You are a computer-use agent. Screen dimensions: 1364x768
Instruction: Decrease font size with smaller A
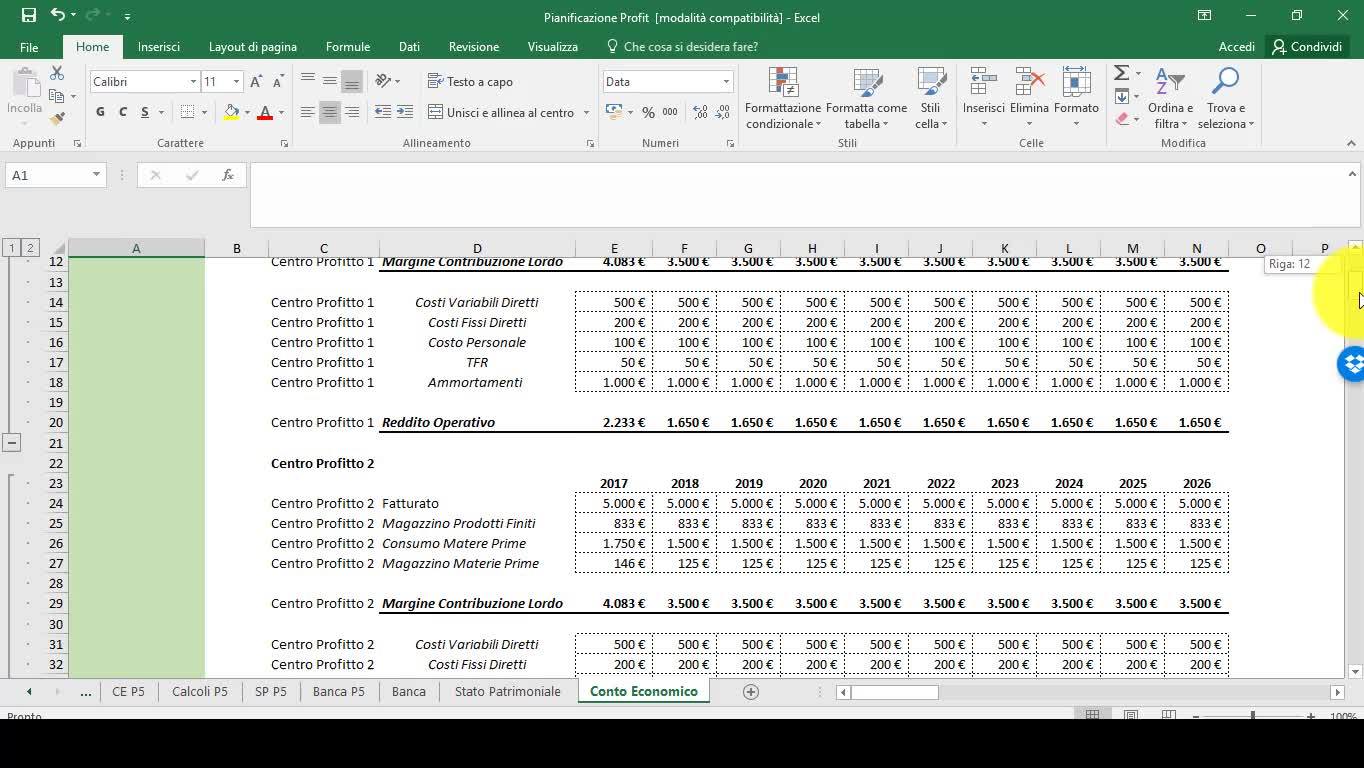click(276, 82)
